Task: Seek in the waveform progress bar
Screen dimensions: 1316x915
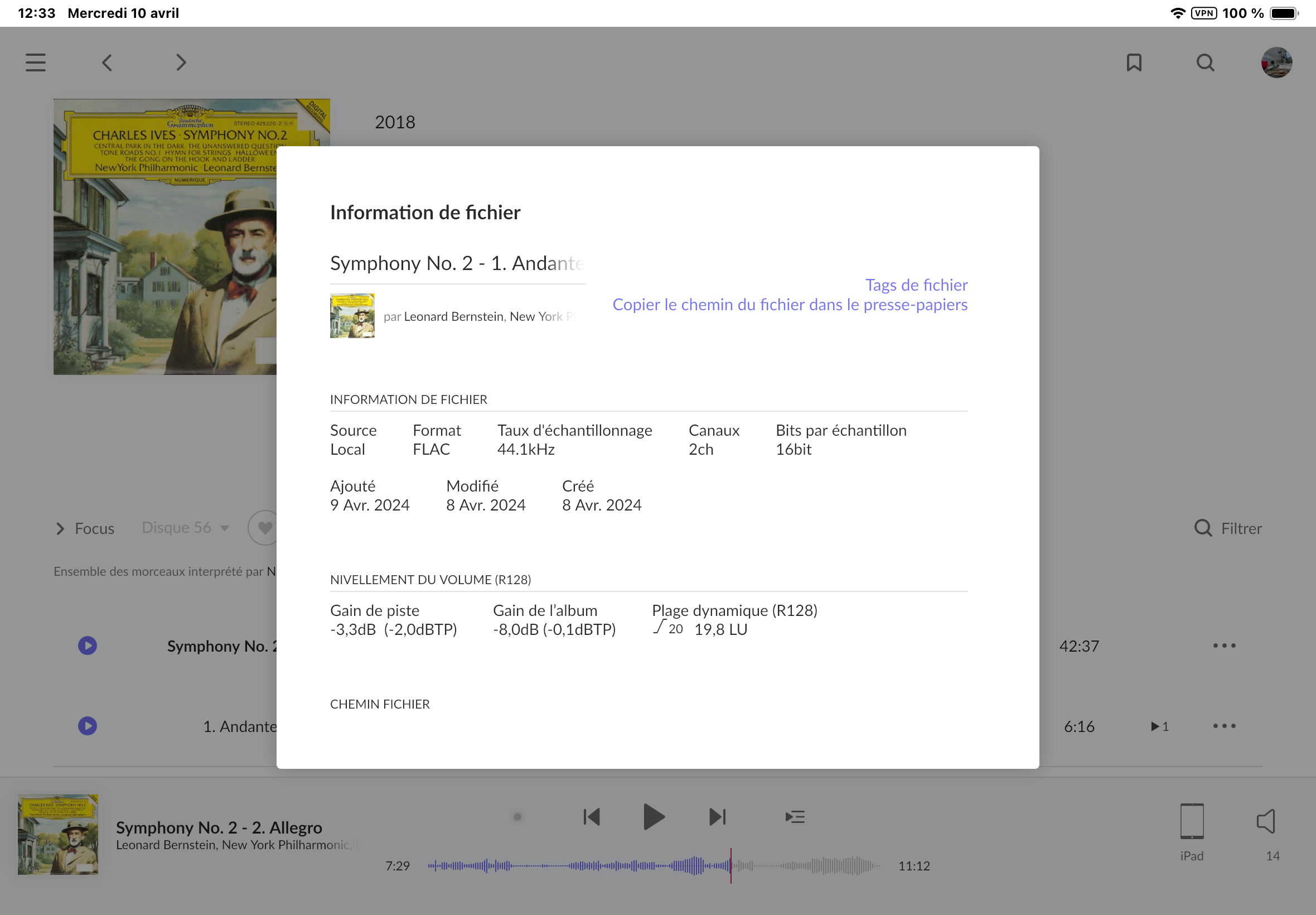Action: click(653, 865)
